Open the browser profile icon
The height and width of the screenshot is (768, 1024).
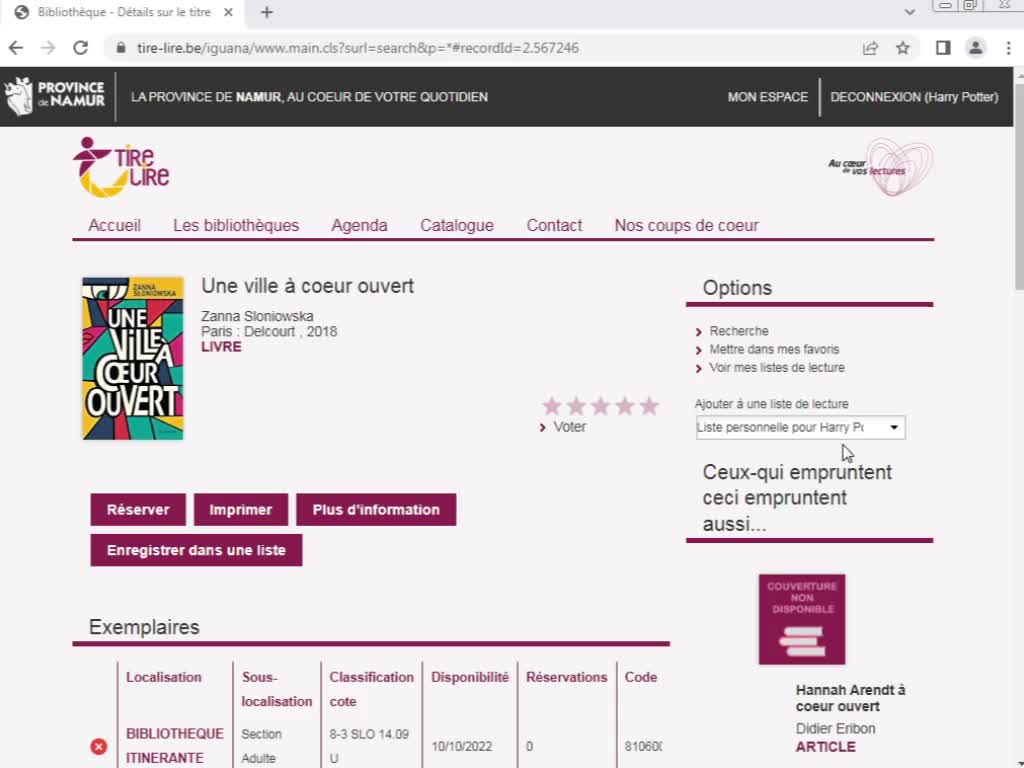pos(976,48)
